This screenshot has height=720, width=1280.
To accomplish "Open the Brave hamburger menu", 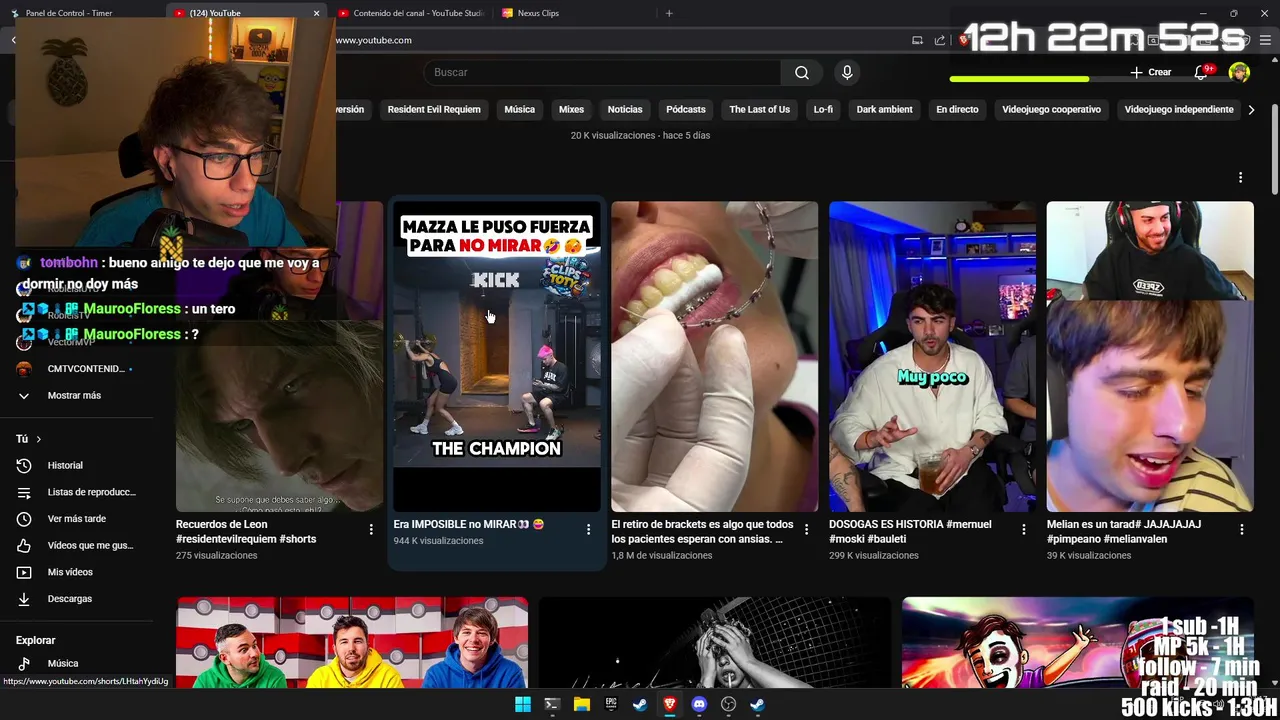I will tap(1265, 40).
